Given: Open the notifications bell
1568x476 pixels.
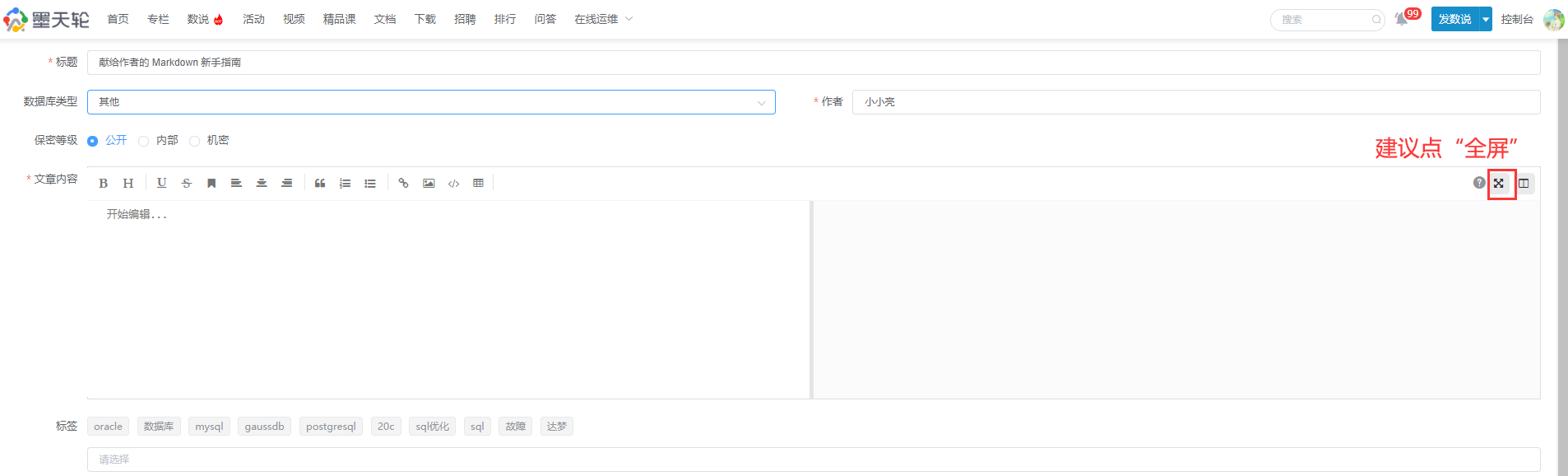Looking at the screenshot, I should pyautogui.click(x=1402, y=19).
